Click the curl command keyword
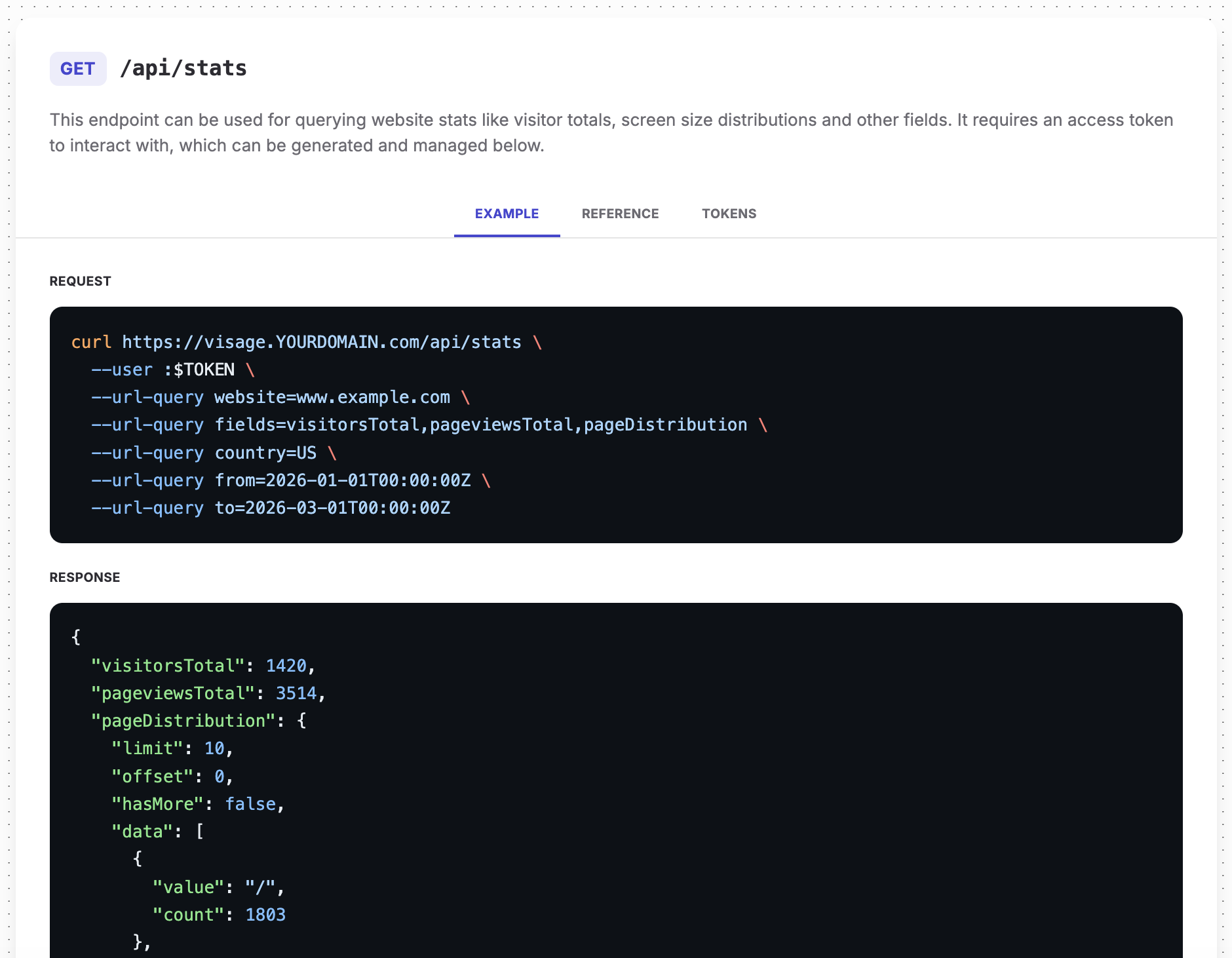 click(x=91, y=342)
